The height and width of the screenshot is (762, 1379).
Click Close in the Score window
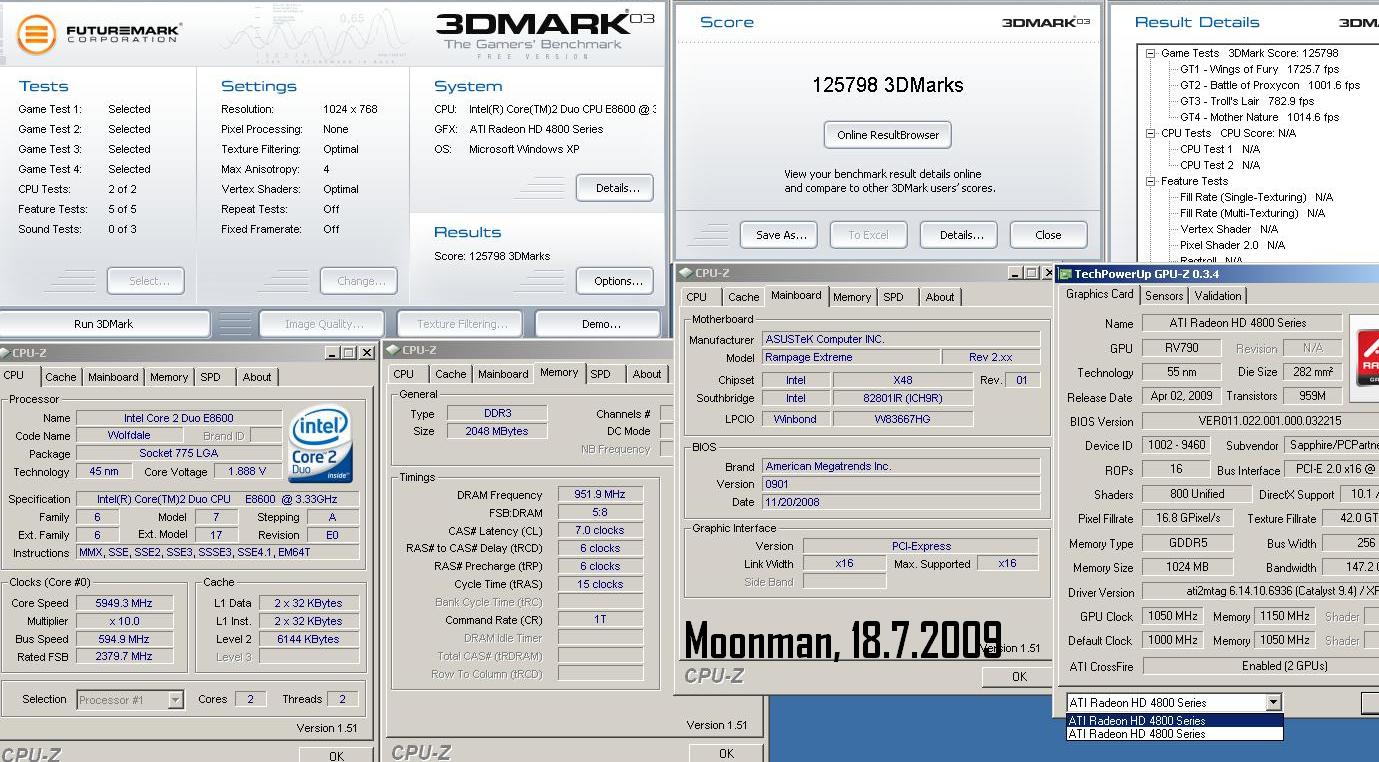pyautogui.click(x=1048, y=235)
